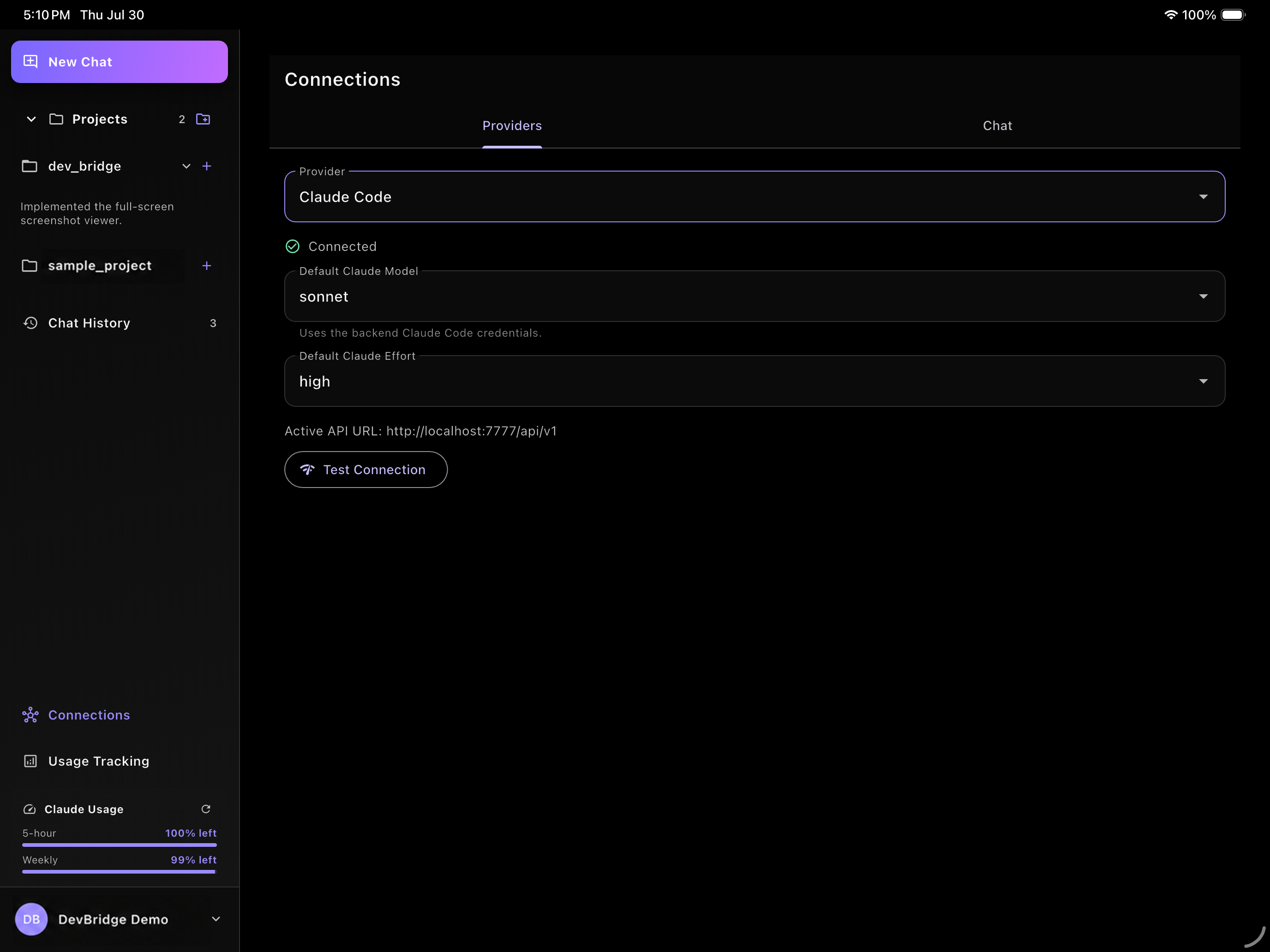The height and width of the screenshot is (952, 1270).
Task: Click the Claude Usage gauge icon
Action: 29,809
